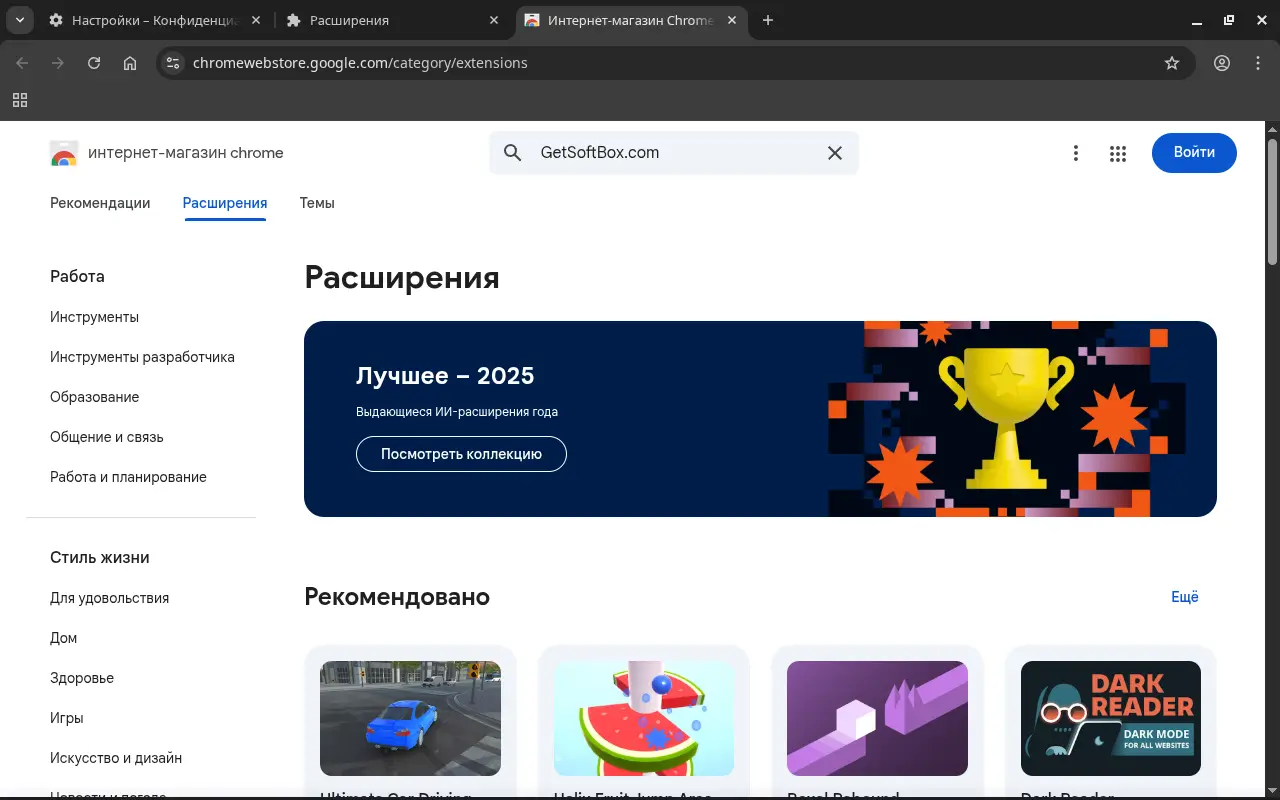Screen dimensions: 1280x800
Task: Click the home button icon
Action: tap(130, 63)
